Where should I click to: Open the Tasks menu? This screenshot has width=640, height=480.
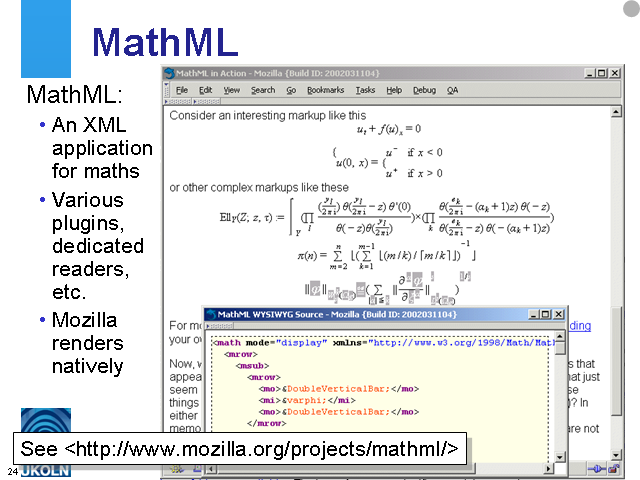365,90
